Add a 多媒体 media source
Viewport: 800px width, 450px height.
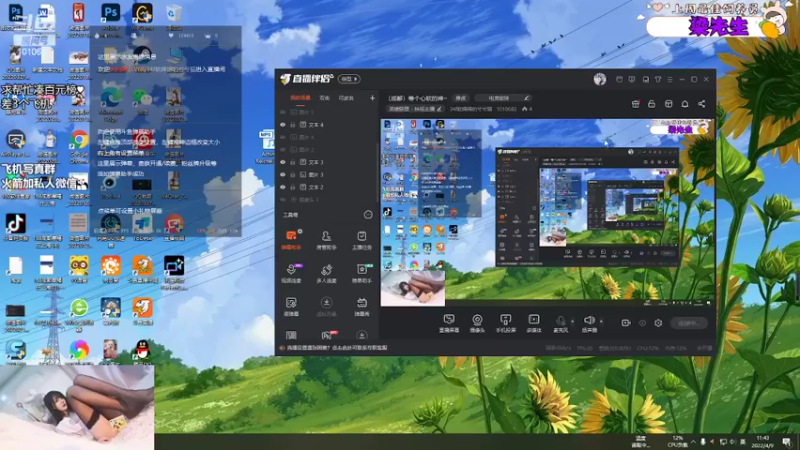point(534,323)
